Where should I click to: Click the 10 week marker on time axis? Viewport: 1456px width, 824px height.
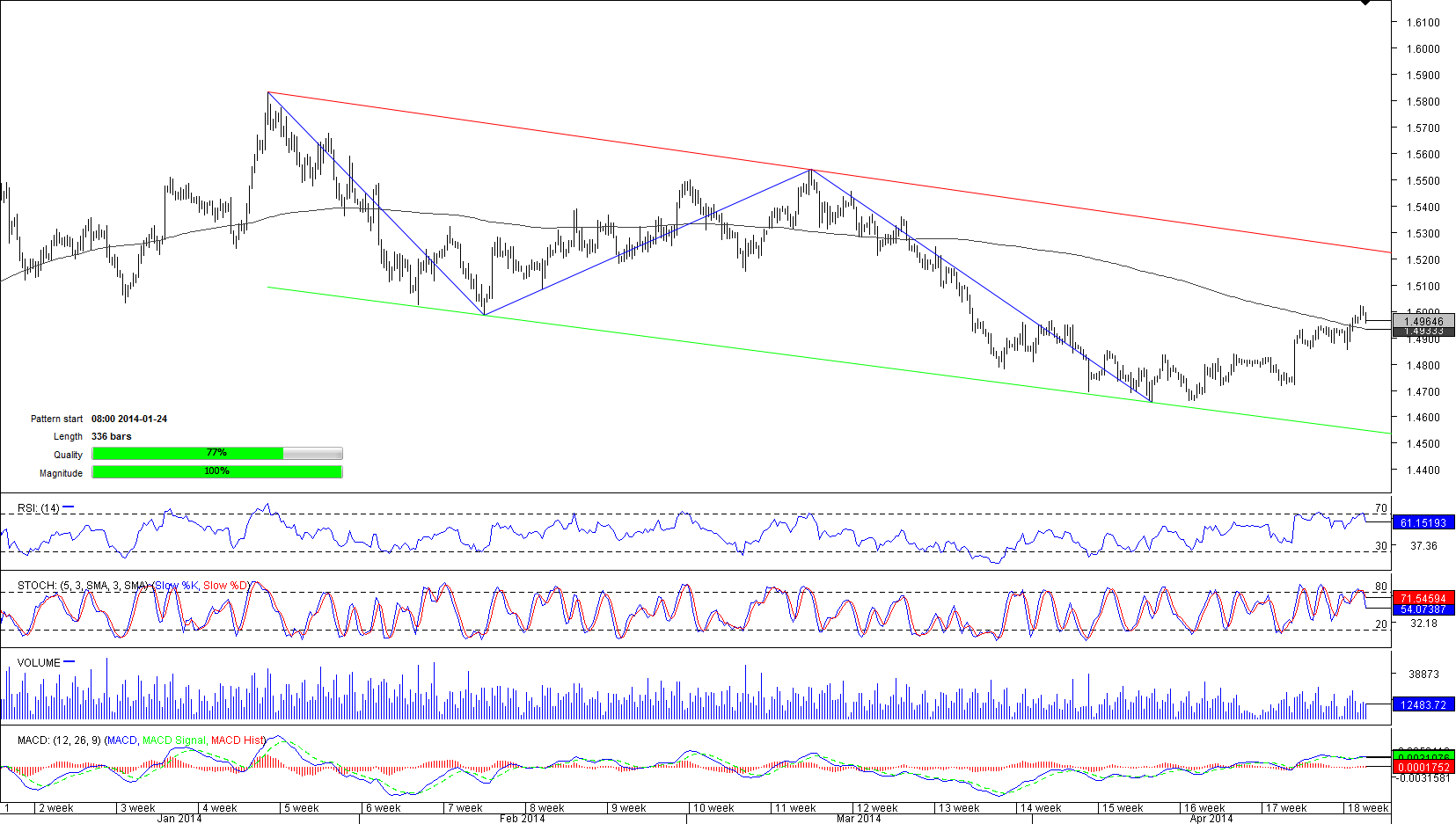coord(713,807)
